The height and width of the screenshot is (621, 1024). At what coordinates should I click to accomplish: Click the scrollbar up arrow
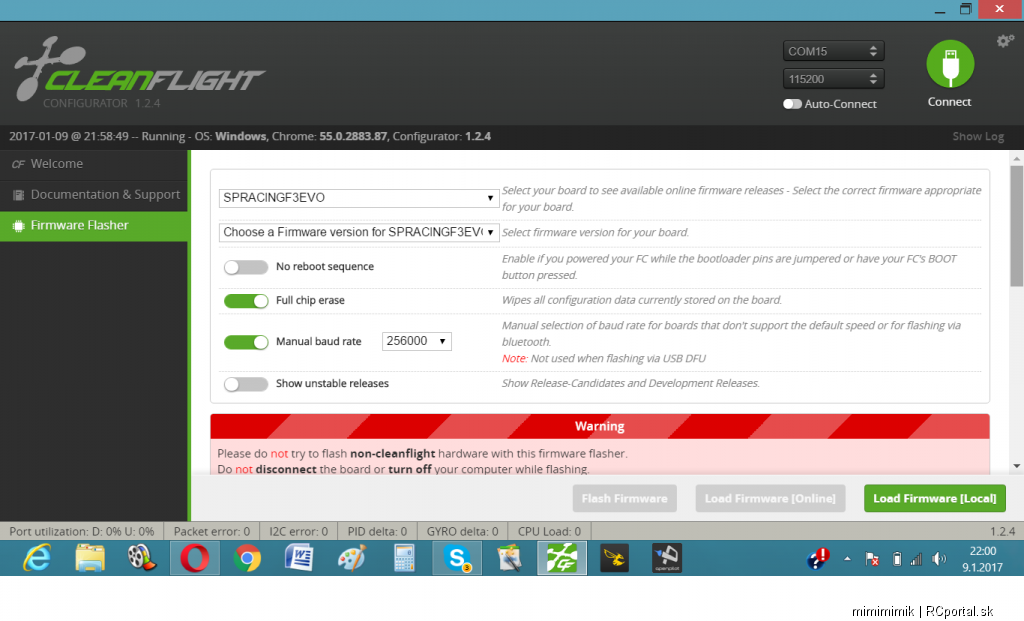click(x=1016, y=158)
